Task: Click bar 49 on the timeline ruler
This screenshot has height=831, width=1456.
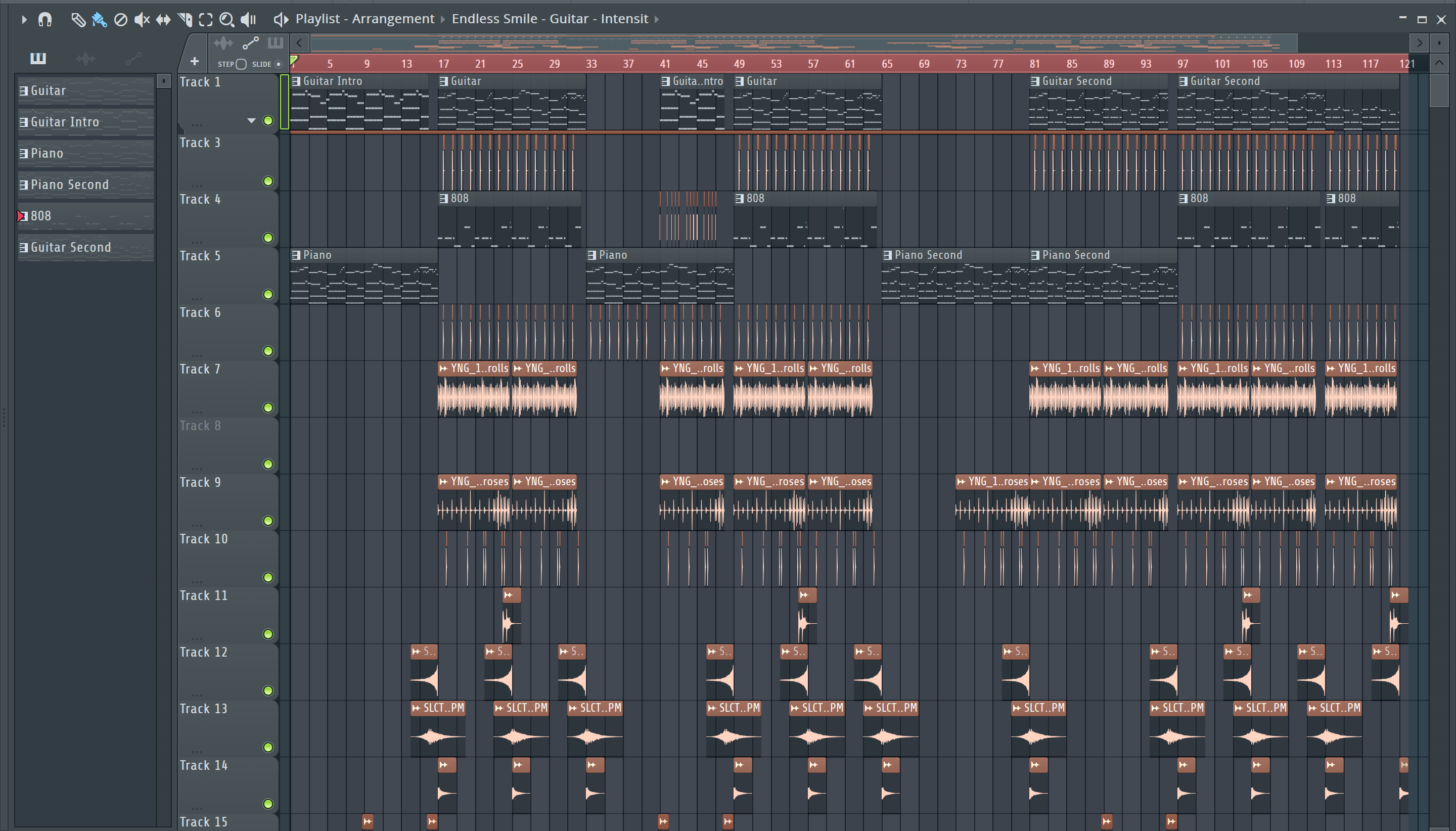Action: click(x=739, y=64)
